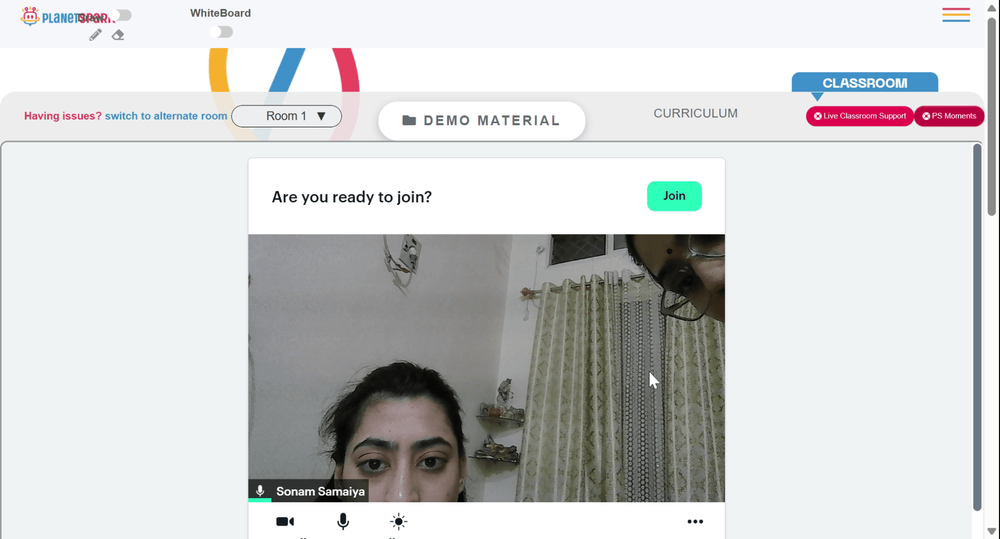Open PS Moments
Viewport: 1000px width, 539px height.
click(949, 116)
